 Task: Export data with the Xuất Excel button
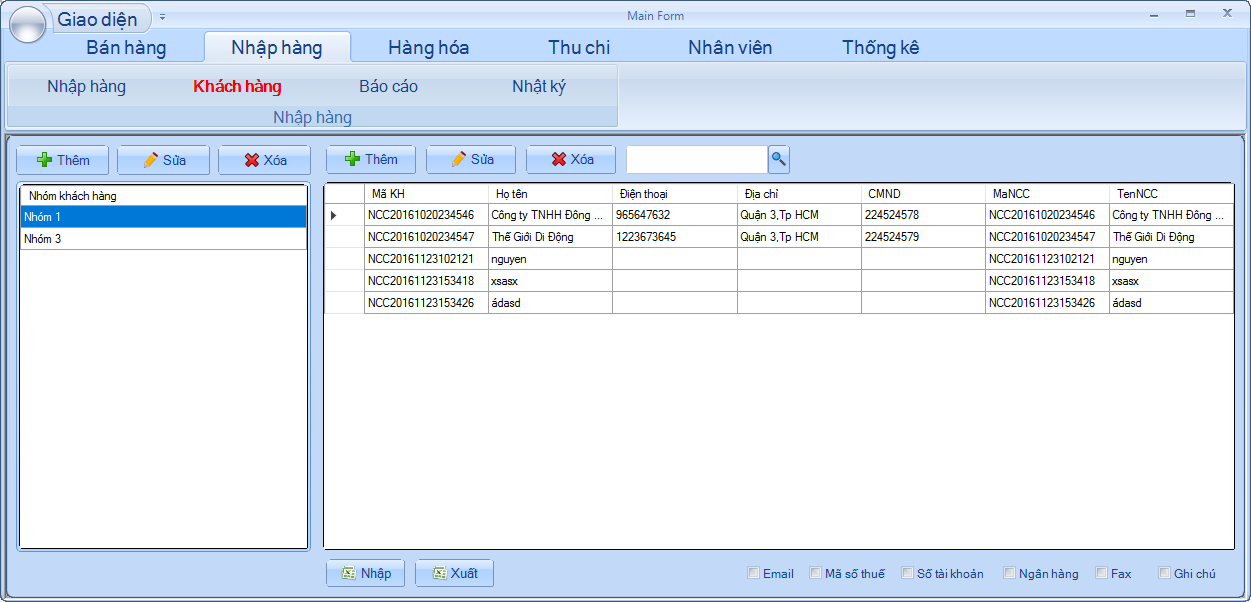tap(455, 573)
